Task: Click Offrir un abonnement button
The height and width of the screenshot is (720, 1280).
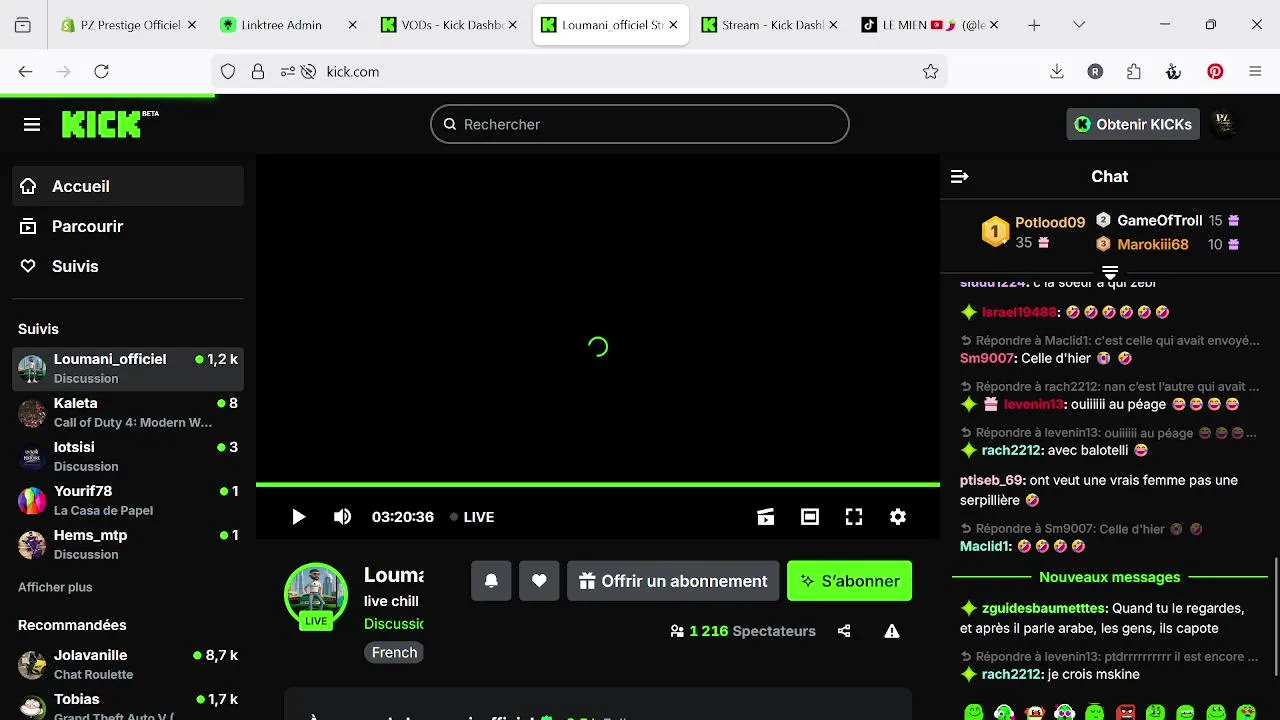Action: click(673, 581)
